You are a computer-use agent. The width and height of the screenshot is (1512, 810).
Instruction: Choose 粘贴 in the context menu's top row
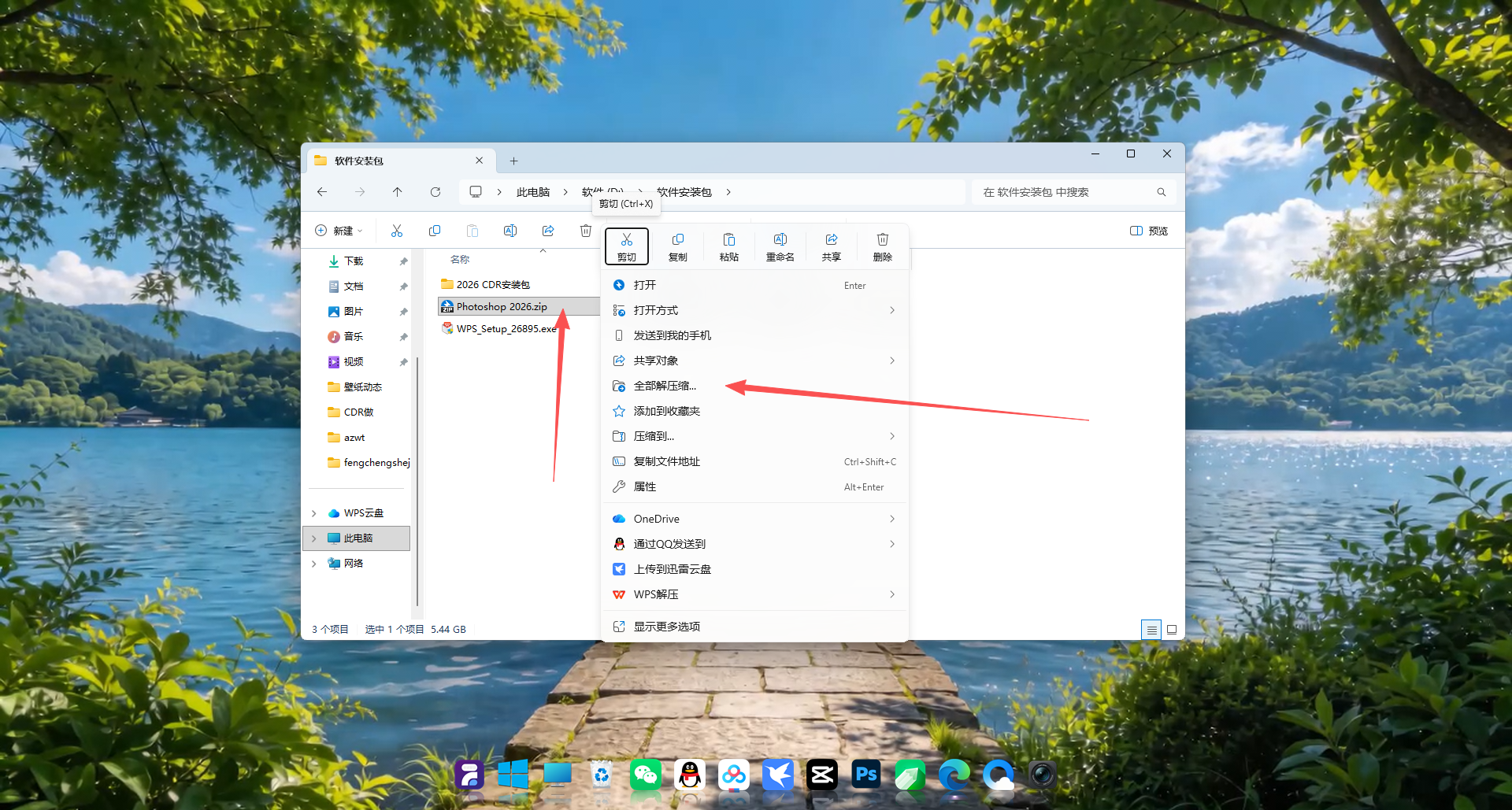coord(729,246)
